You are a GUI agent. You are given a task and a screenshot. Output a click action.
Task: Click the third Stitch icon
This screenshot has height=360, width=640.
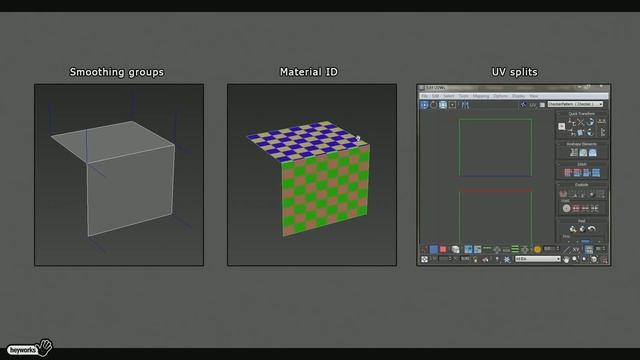(x=587, y=173)
